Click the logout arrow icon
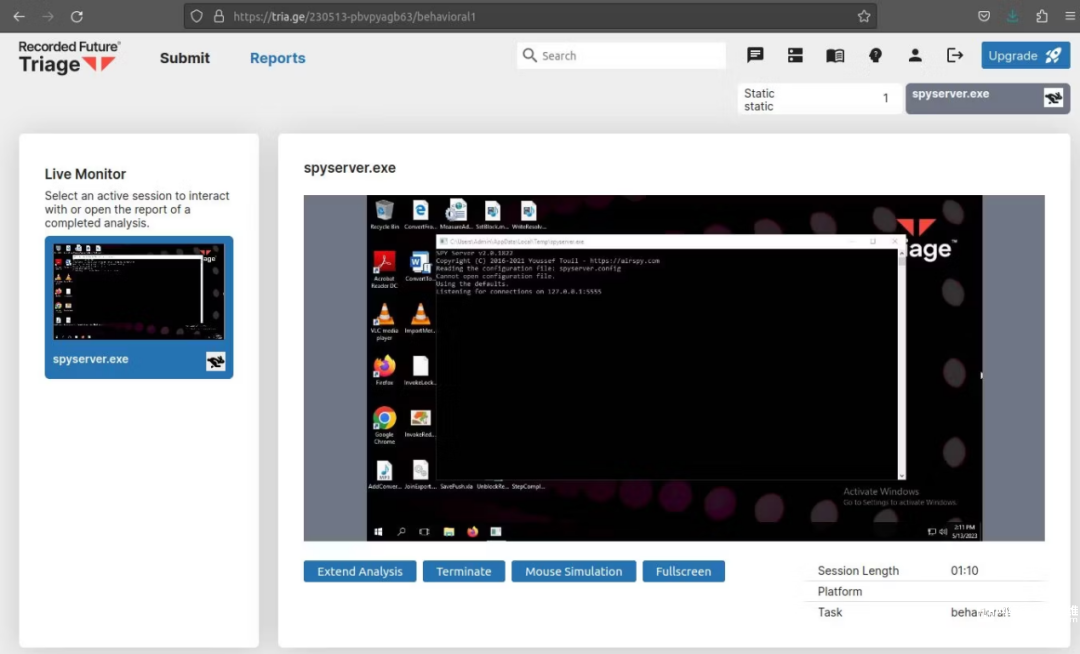Screen dimensions: 1080x654 click(x=955, y=56)
